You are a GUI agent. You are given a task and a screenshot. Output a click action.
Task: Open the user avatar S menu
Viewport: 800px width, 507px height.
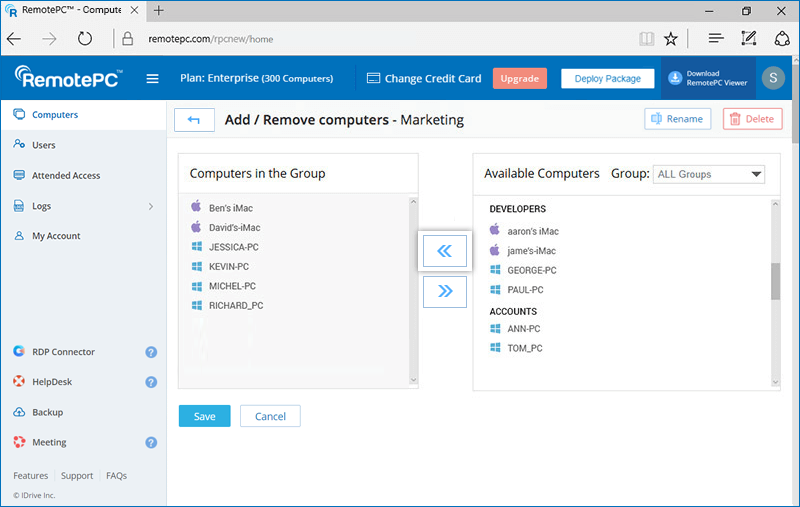773,78
